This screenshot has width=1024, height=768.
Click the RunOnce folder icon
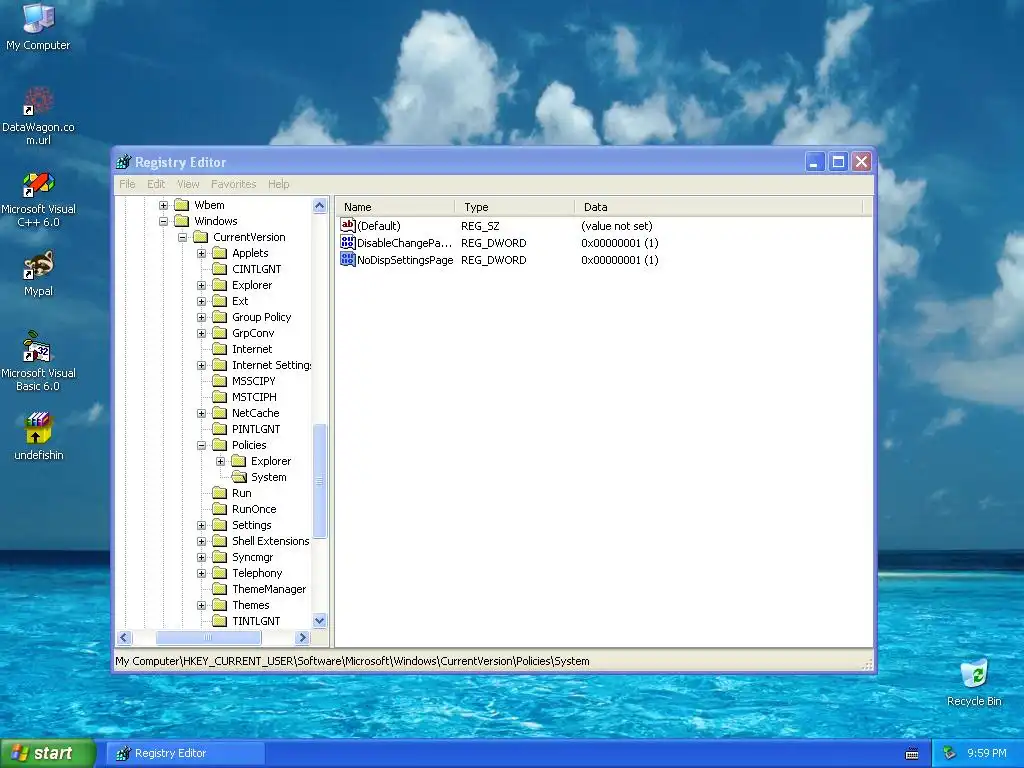click(220, 509)
